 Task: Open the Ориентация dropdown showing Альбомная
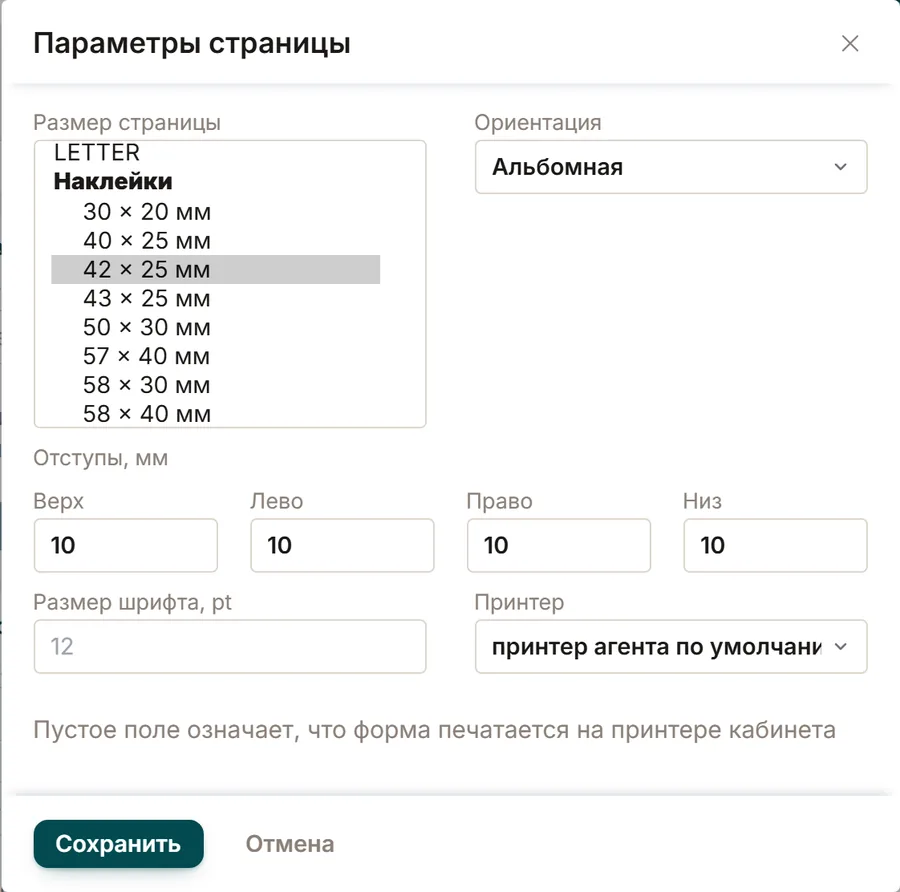[670, 167]
